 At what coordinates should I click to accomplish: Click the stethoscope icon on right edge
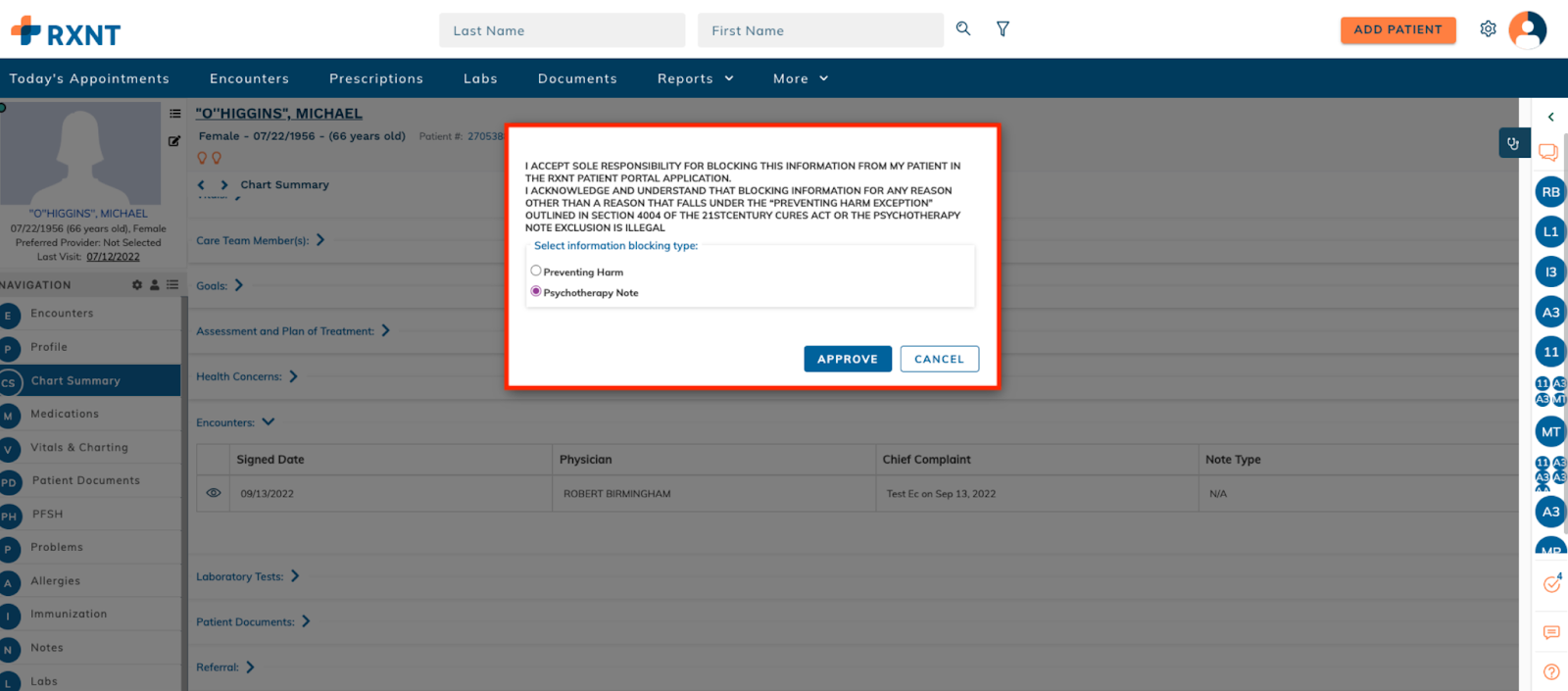tap(1513, 143)
